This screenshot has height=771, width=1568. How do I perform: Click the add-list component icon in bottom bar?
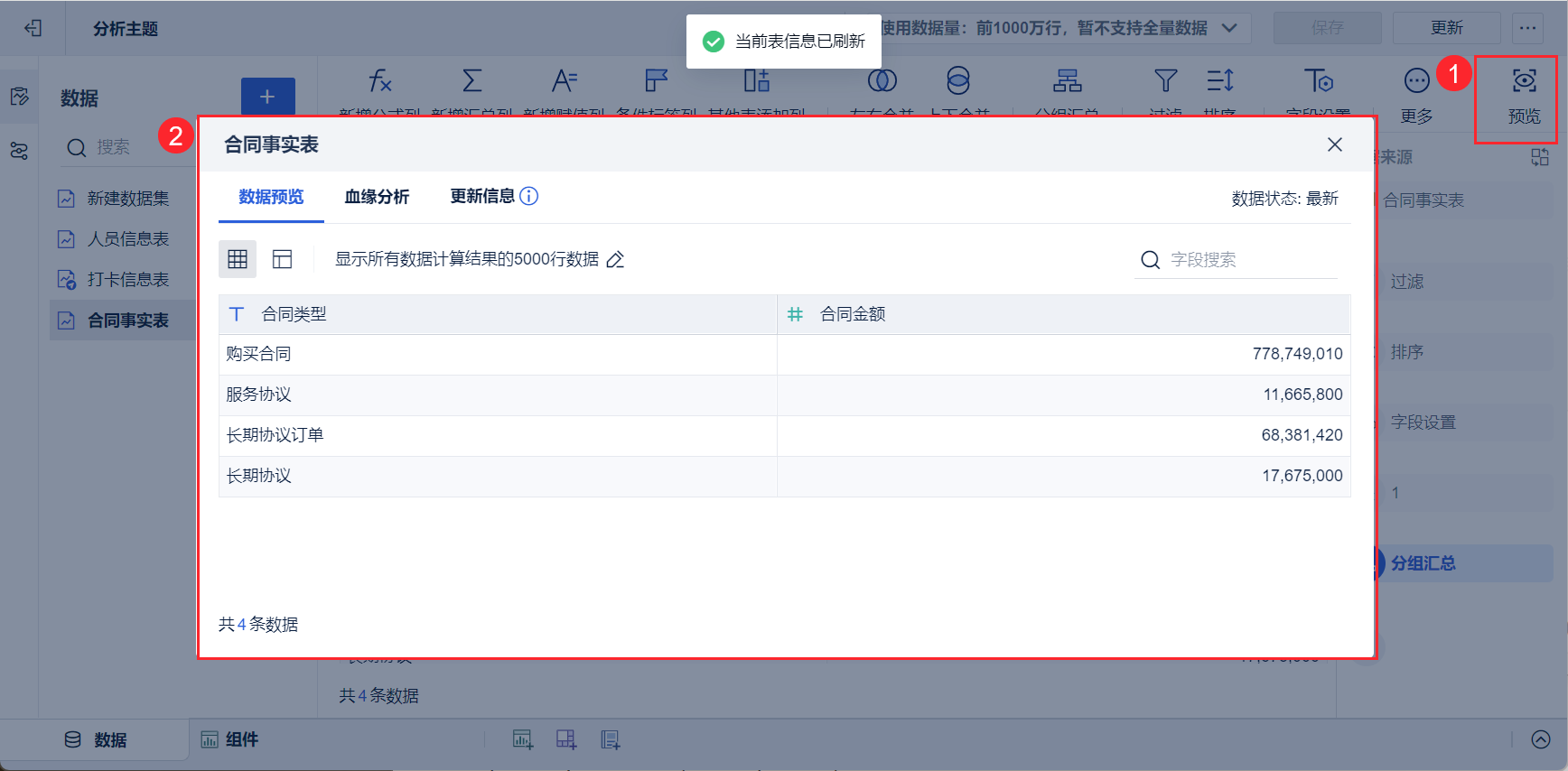[x=611, y=740]
